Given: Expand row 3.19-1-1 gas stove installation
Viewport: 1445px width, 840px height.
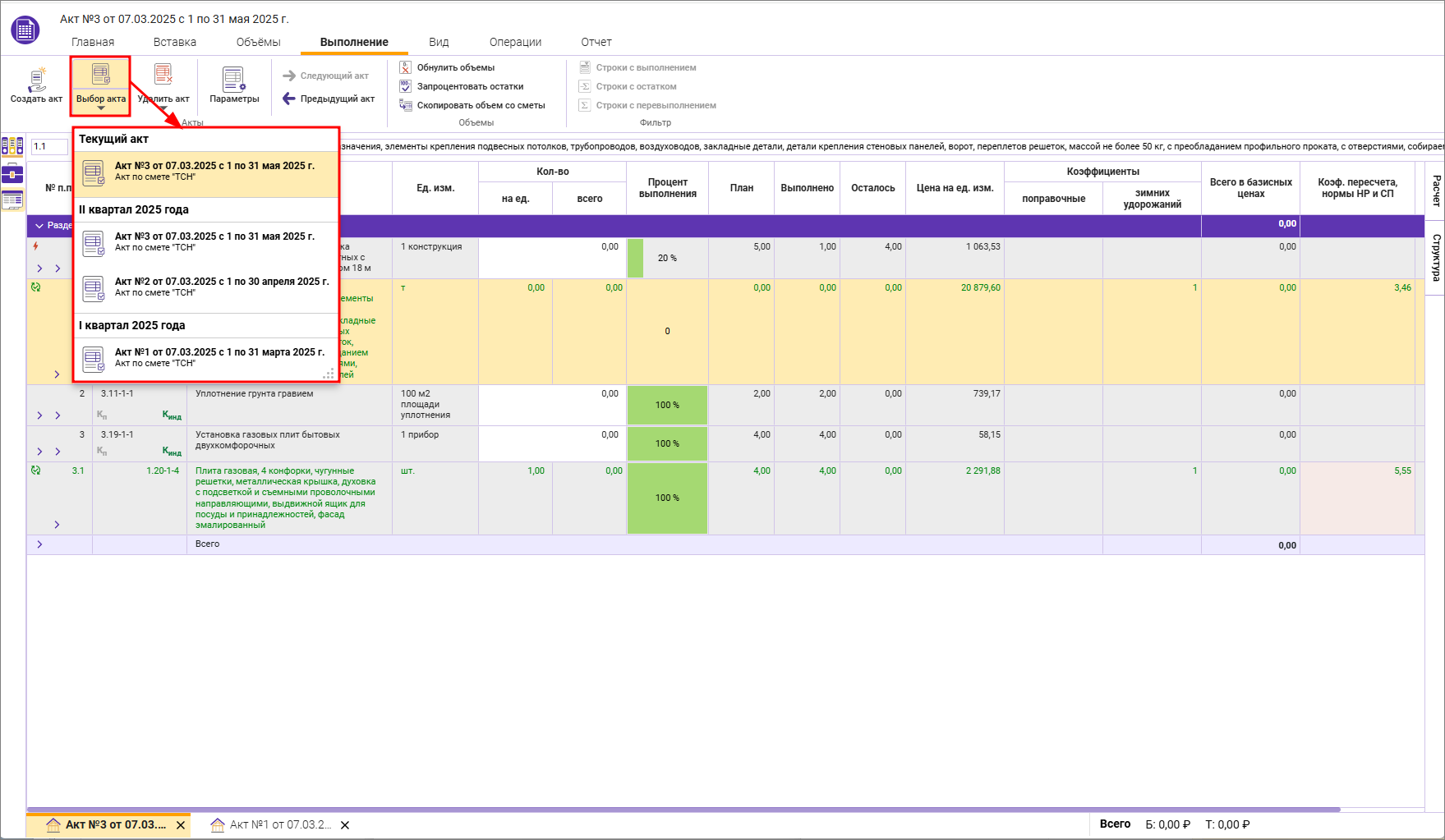Looking at the screenshot, I should pos(39,451).
